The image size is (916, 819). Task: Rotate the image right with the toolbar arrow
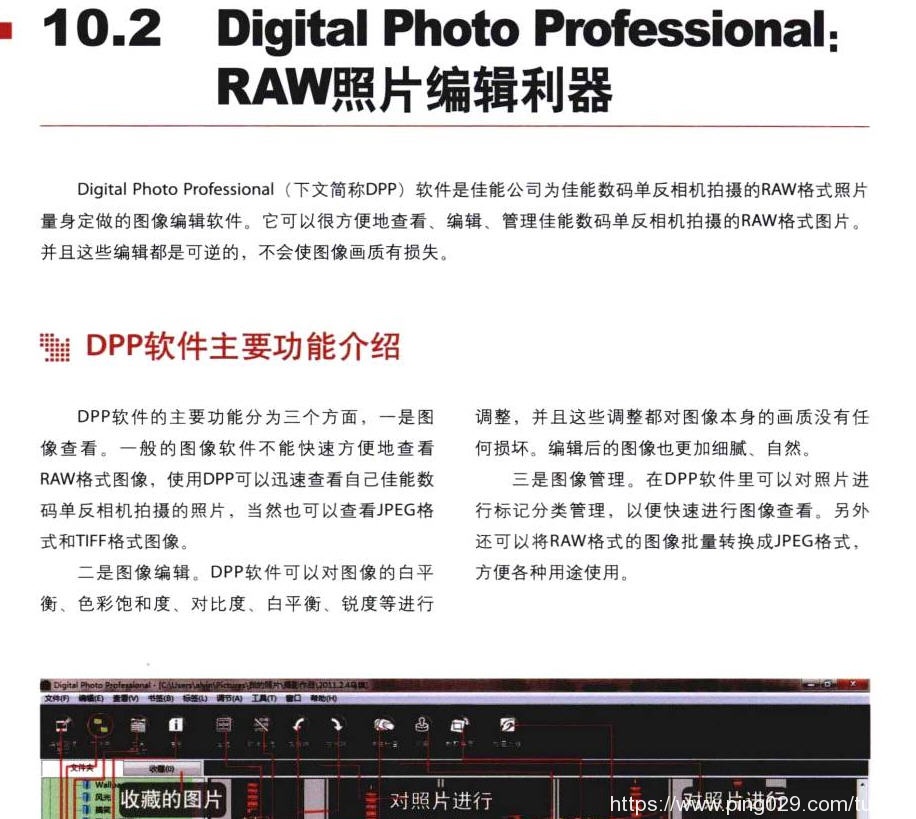(336, 725)
